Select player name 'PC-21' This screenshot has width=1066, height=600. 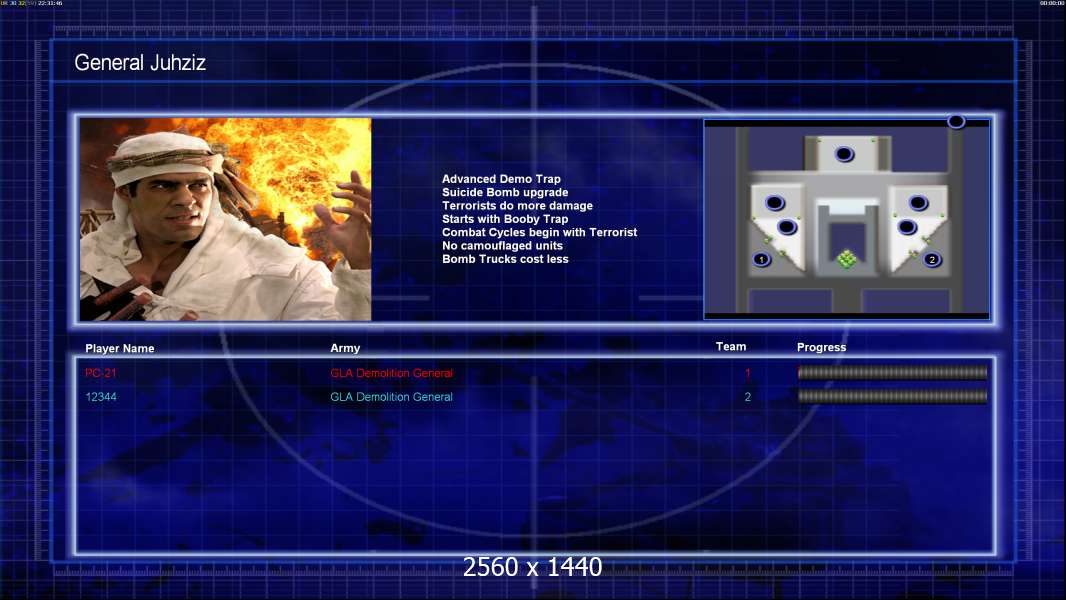coord(101,373)
